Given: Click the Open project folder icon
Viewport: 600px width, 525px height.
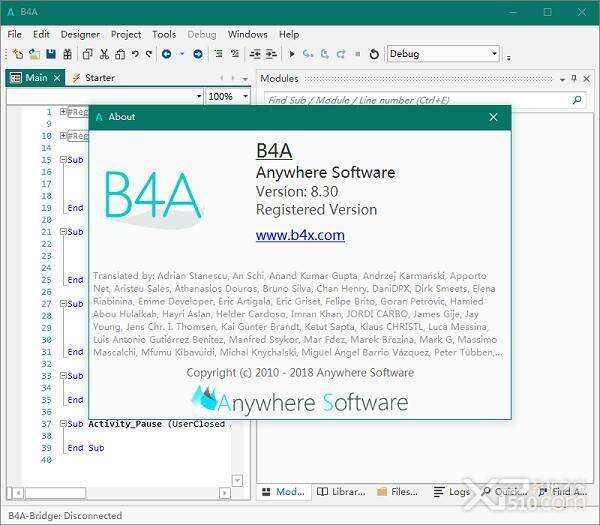Looking at the screenshot, I should 34,54.
